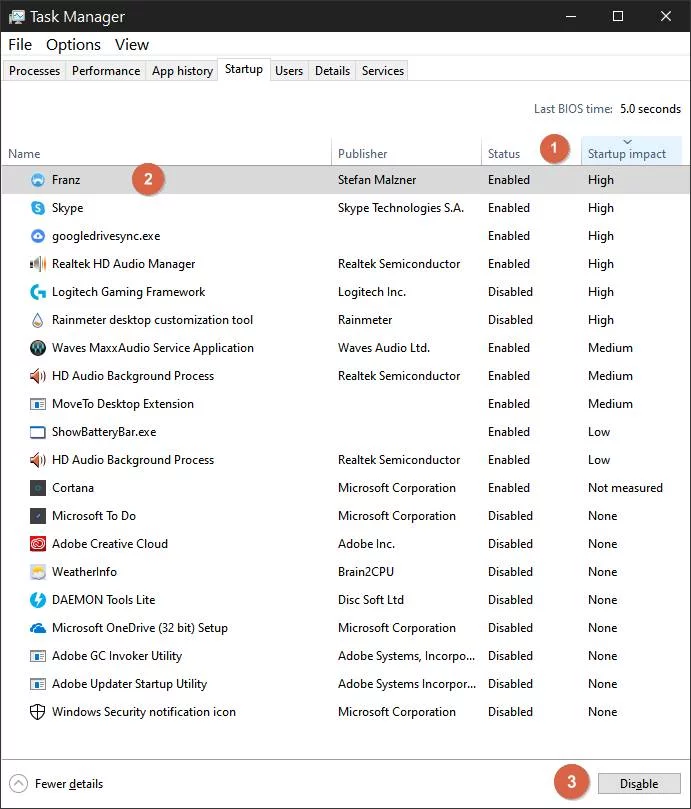Switch to the App history tab
Image resolution: width=691 pixels, height=809 pixels.
pyautogui.click(x=182, y=71)
